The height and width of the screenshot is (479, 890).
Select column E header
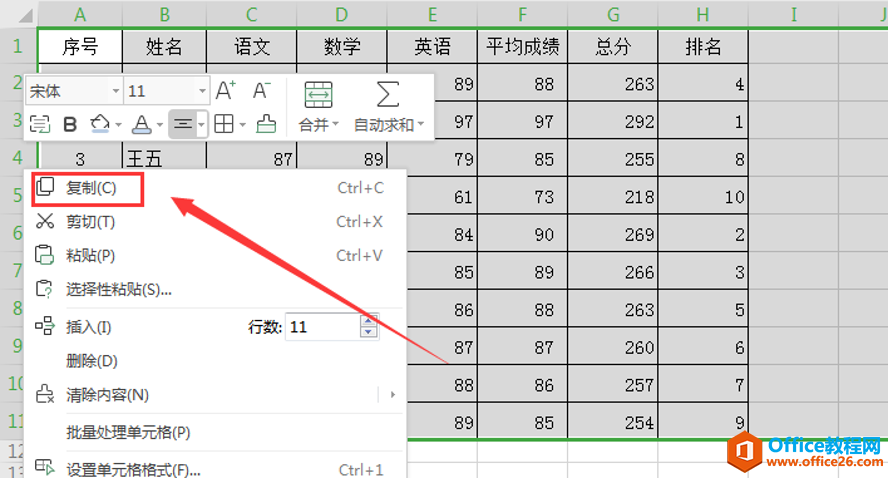[x=433, y=15]
